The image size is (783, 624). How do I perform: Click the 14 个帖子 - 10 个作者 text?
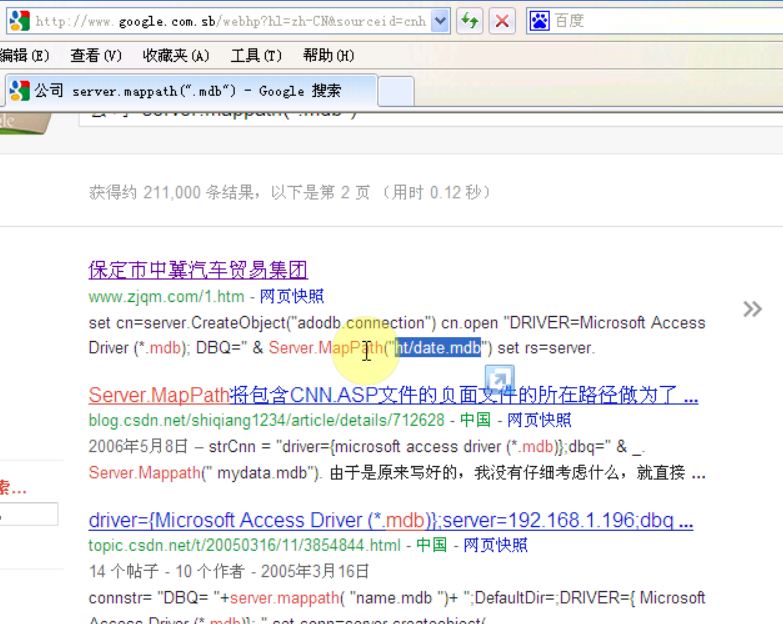tap(167, 571)
